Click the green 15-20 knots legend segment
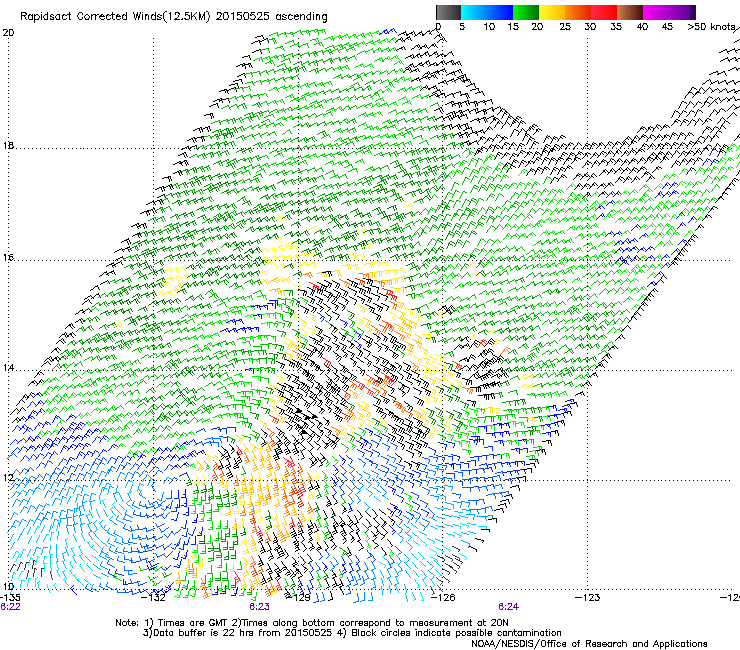740x650 pixels. pos(526,12)
